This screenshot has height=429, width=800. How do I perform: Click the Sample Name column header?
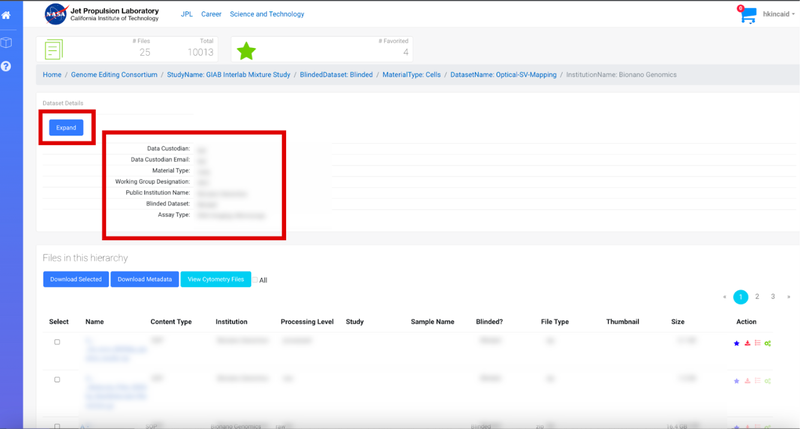(x=433, y=322)
